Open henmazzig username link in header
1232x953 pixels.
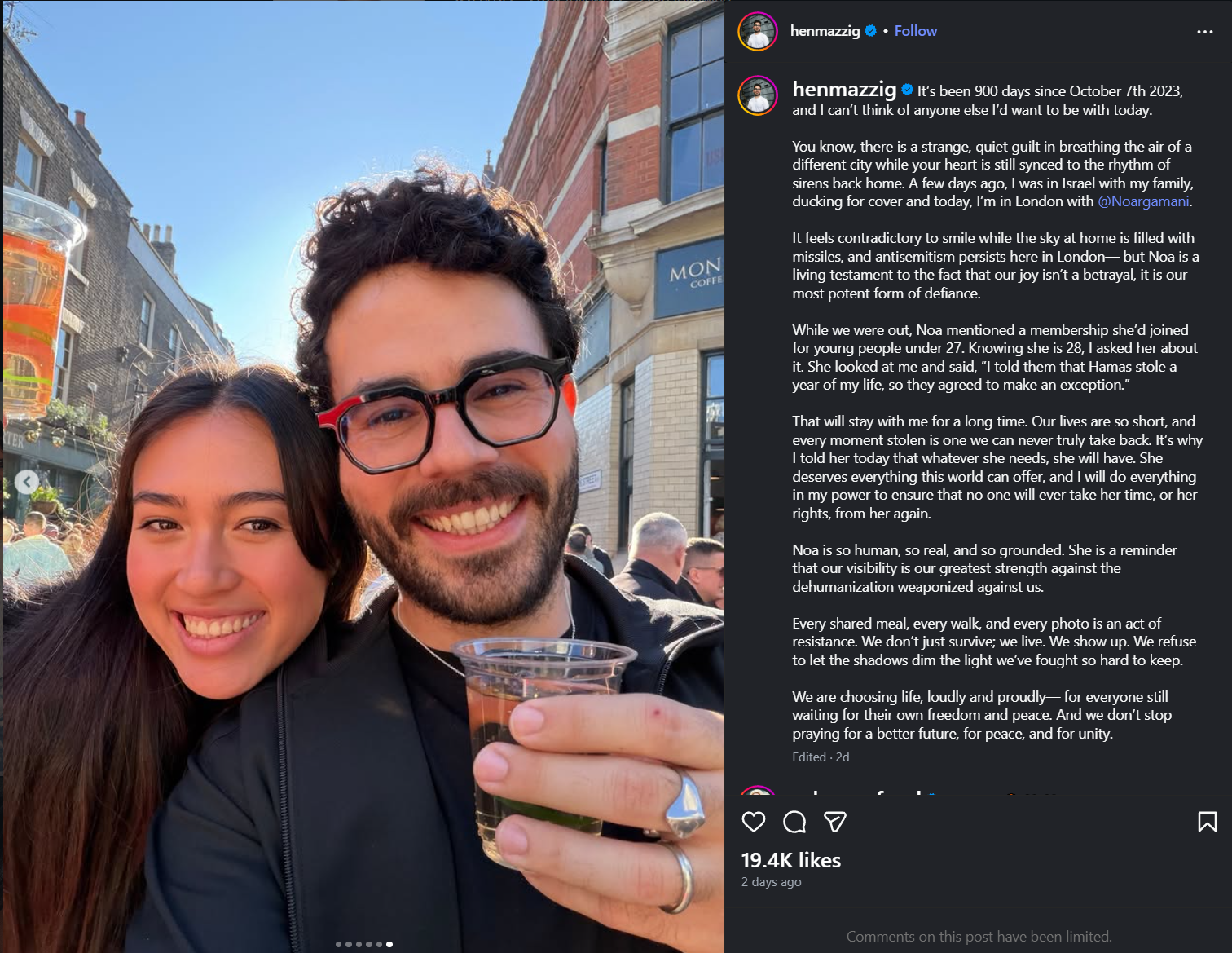click(825, 31)
